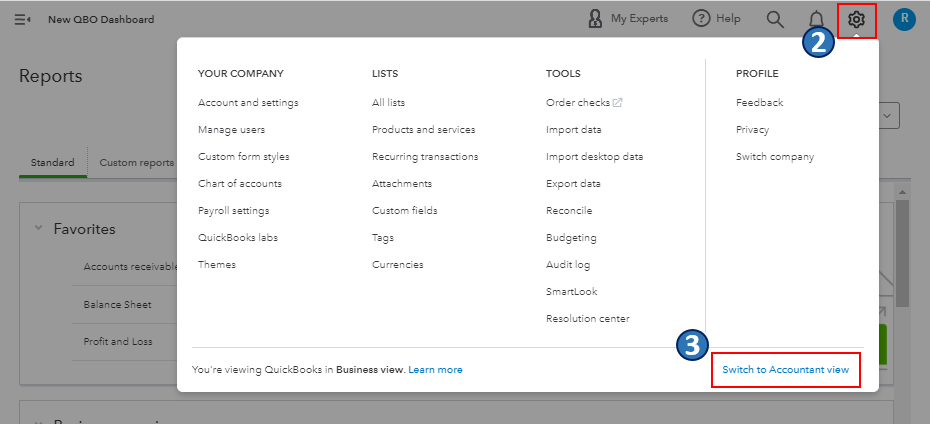Click the New QBO Dashboard title
The height and width of the screenshot is (424, 930).
click(101, 20)
